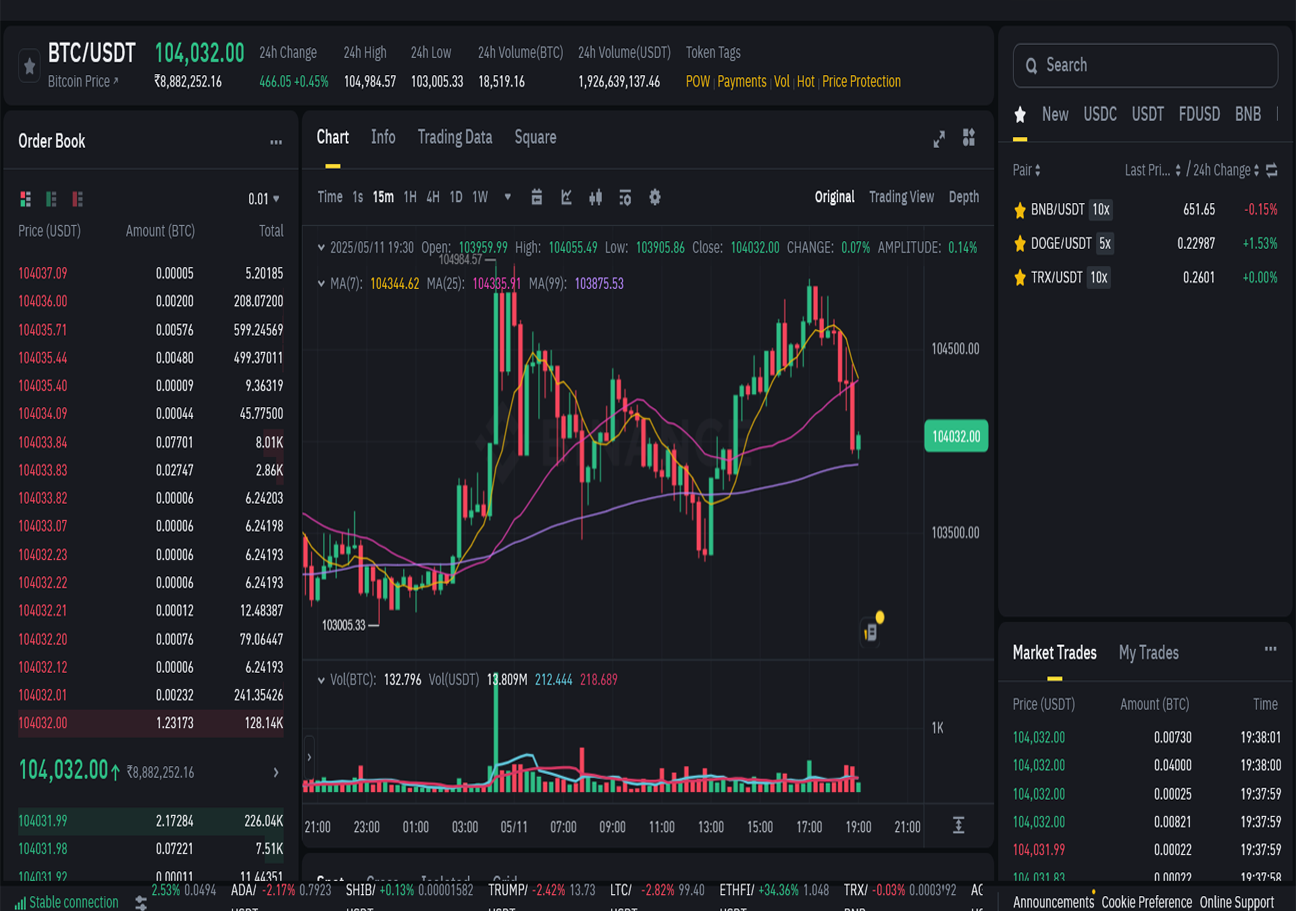Select the FDUSD market tab
The height and width of the screenshot is (911, 1296).
click(1199, 115)
